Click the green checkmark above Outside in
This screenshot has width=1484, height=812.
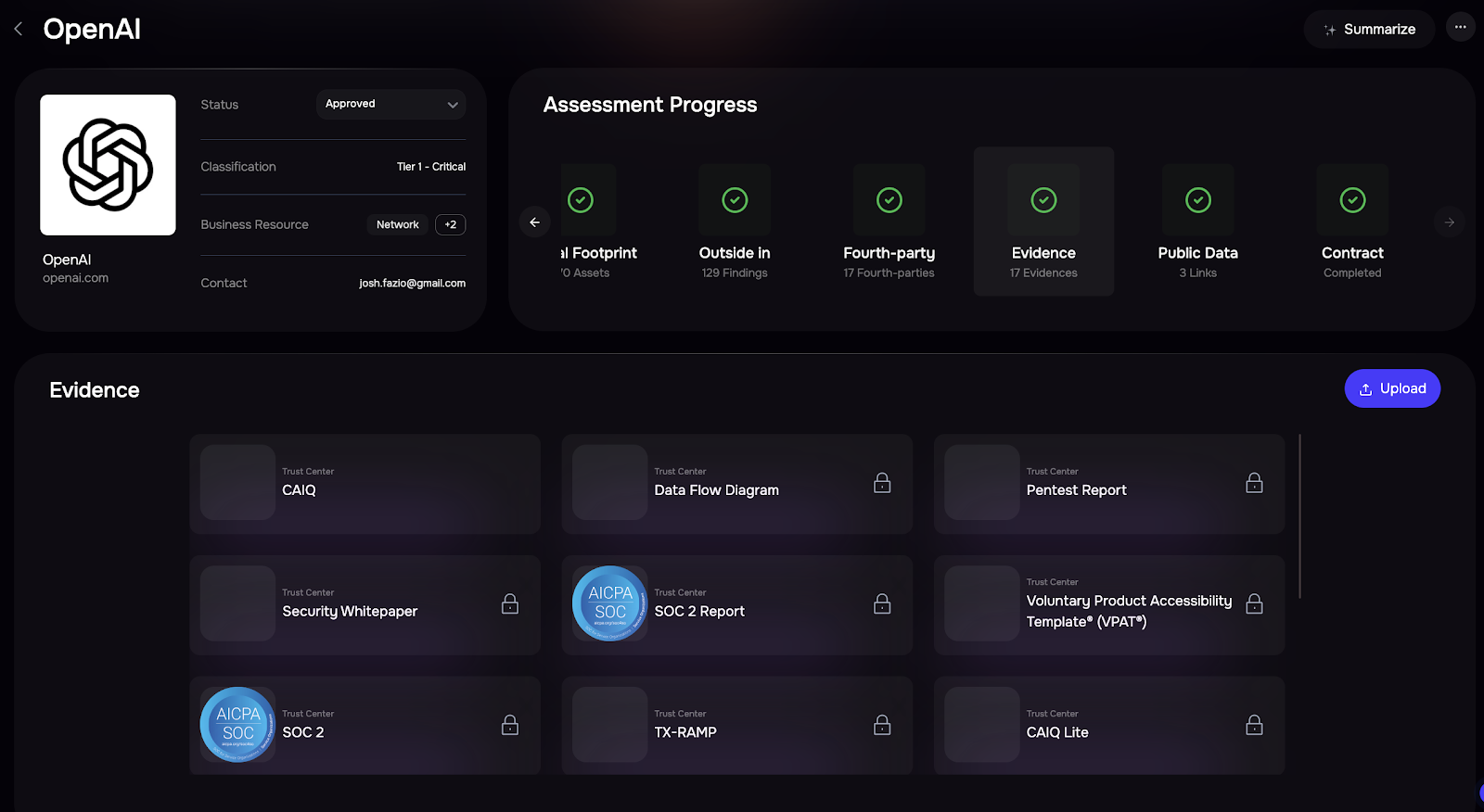(735, 199)
